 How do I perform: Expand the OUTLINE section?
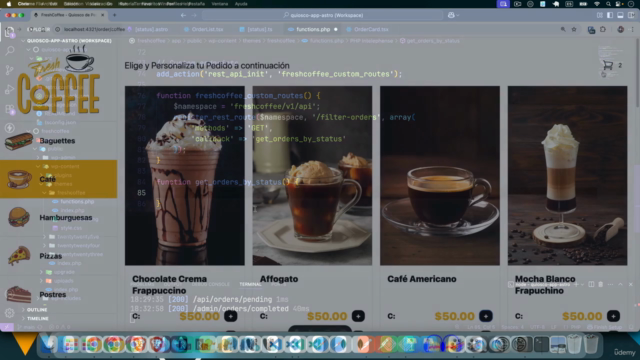[x=37, y=310]
